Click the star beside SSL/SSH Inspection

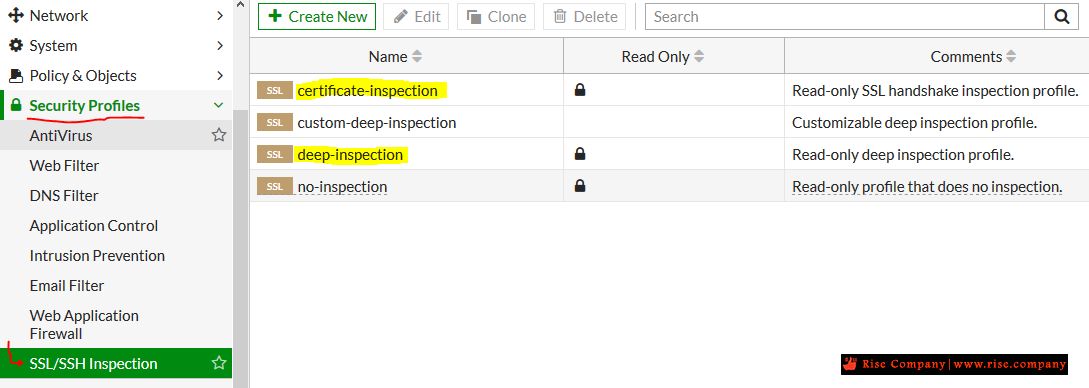219,363
